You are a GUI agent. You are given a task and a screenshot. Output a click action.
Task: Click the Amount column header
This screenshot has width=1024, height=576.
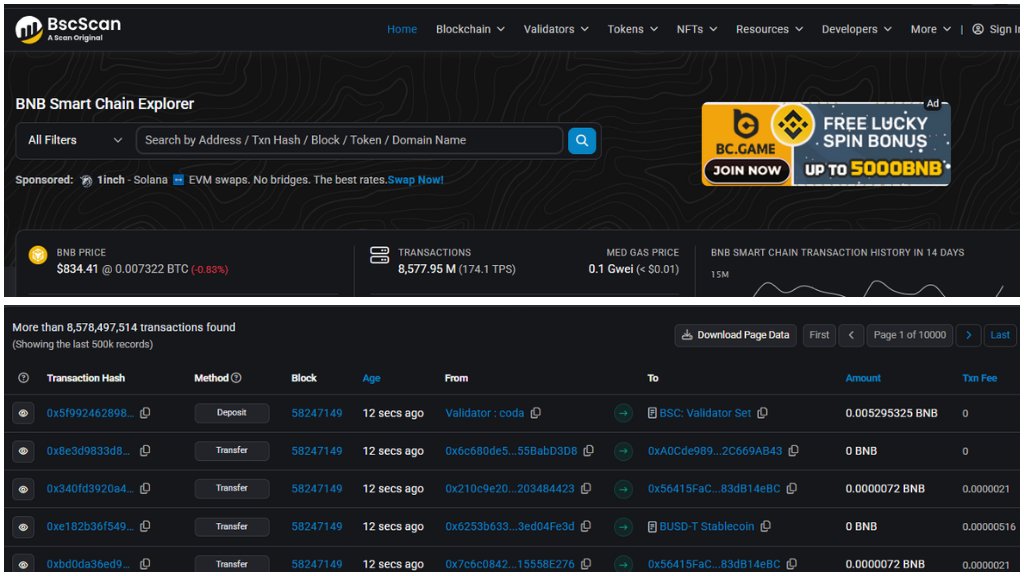pos(863,377)
